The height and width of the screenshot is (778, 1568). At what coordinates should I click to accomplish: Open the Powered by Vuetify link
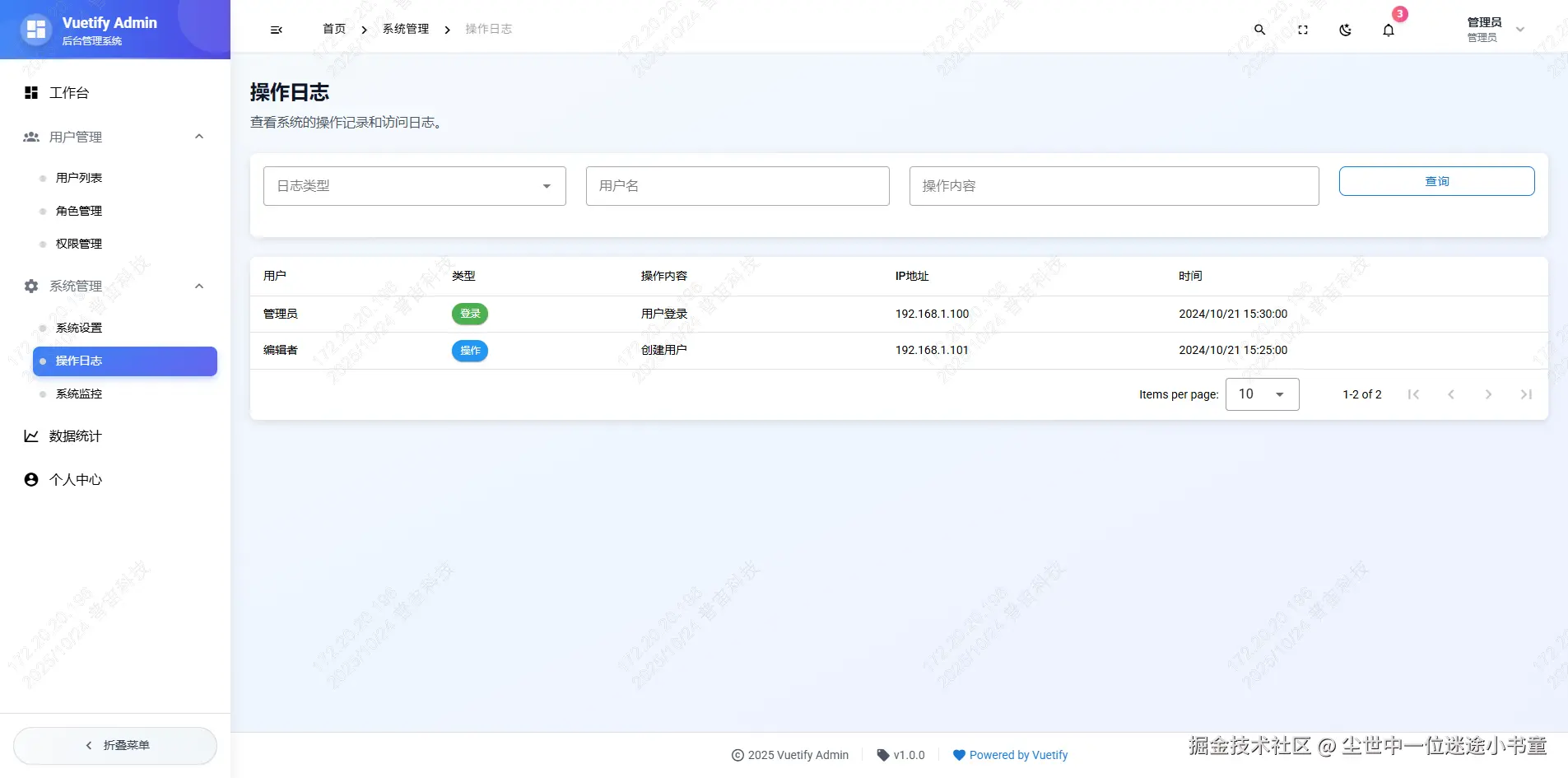[x=1017, y=754]
